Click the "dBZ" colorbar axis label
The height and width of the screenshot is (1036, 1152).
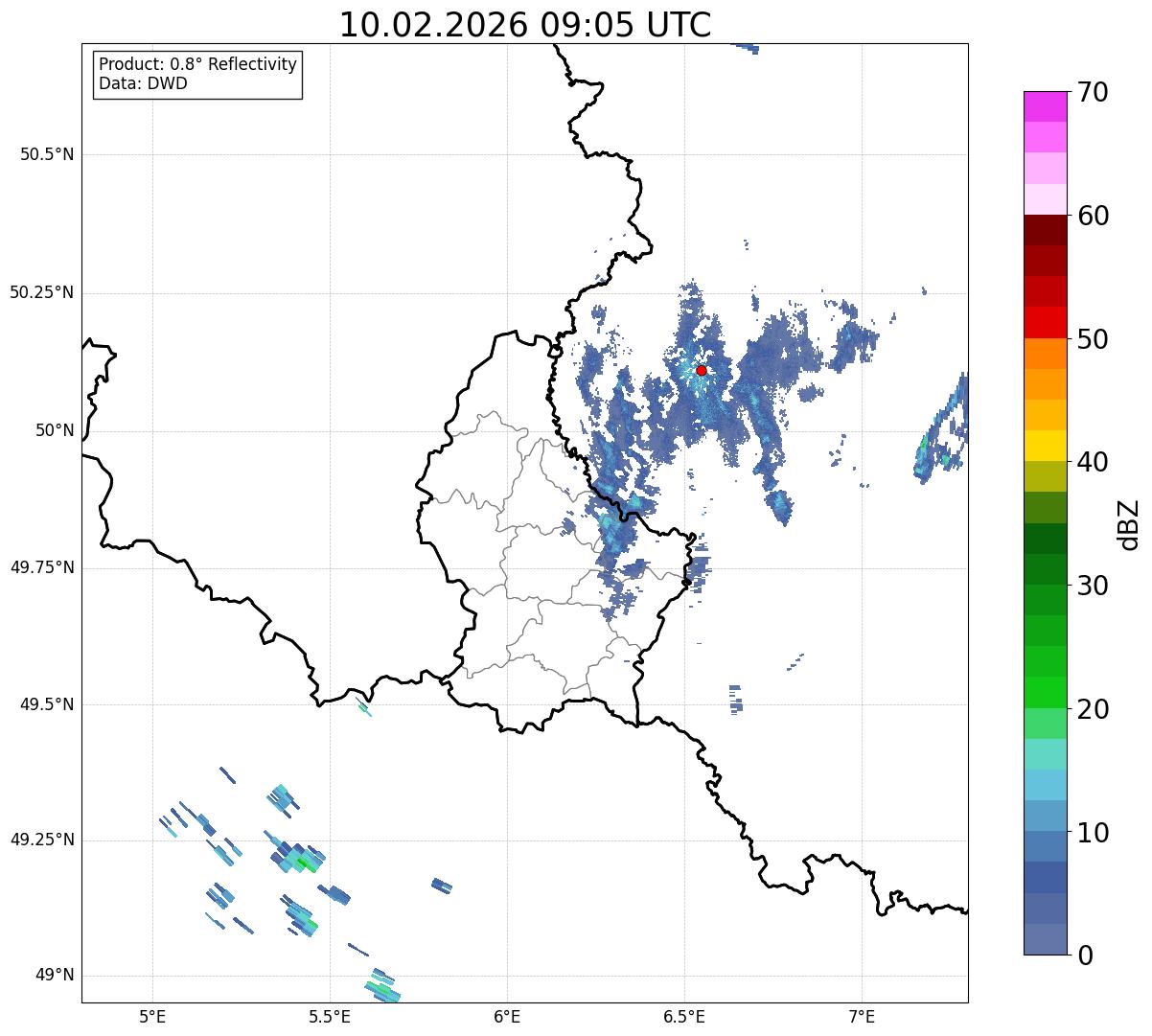(1129, 523)
